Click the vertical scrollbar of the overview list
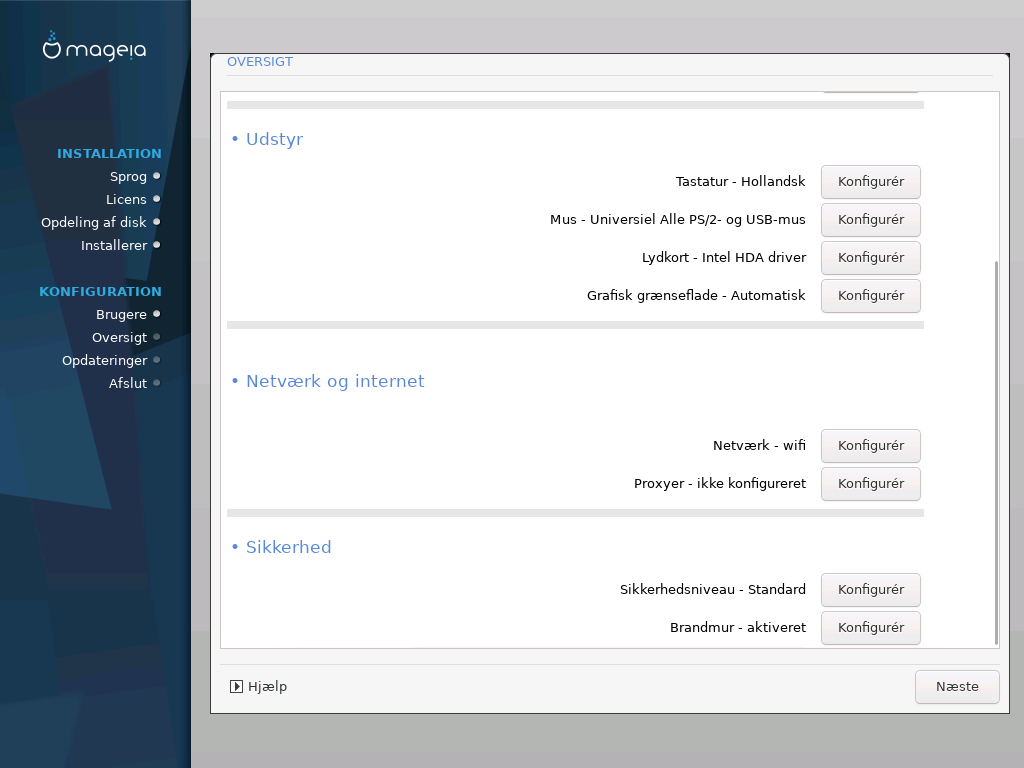 point(996,452)
